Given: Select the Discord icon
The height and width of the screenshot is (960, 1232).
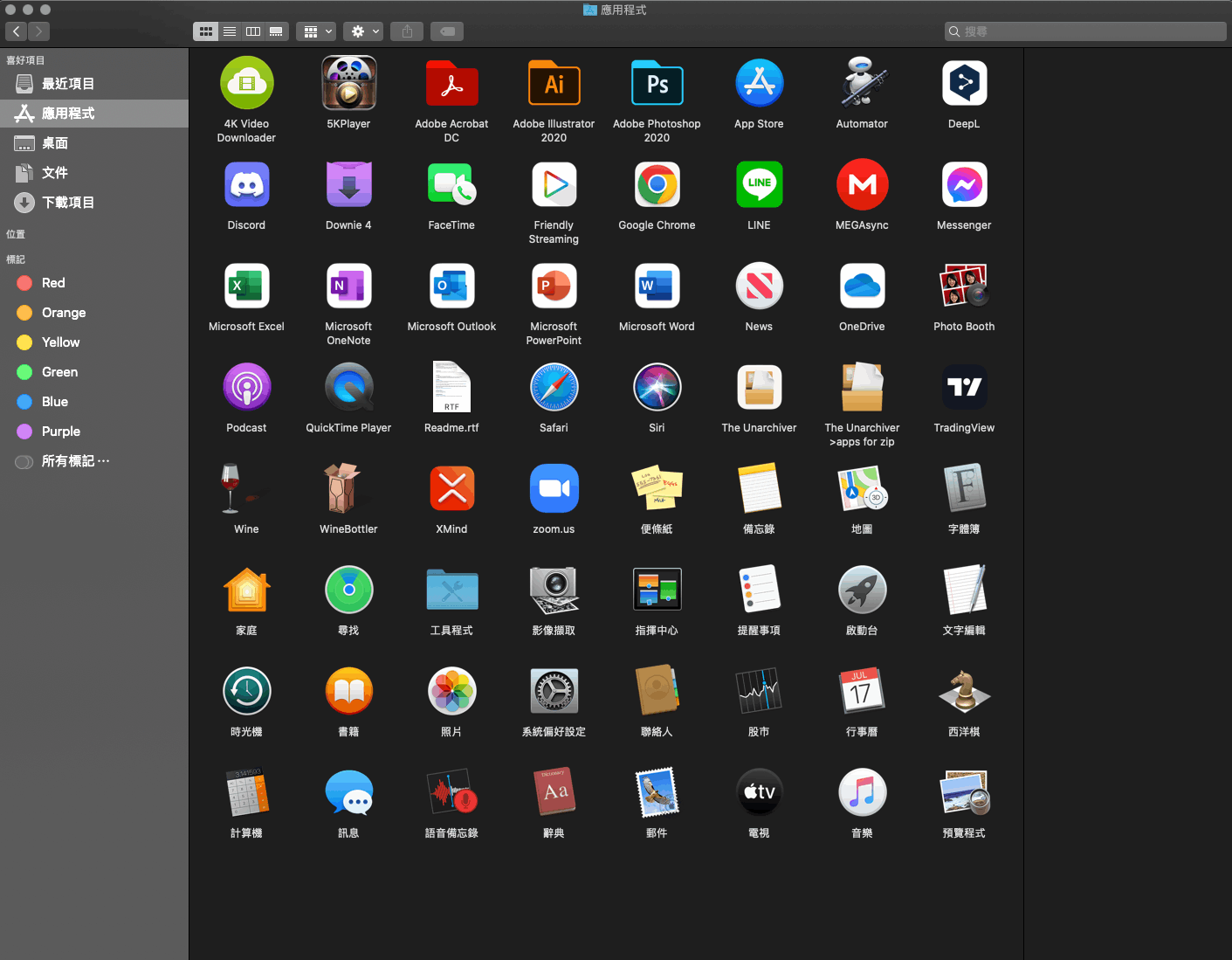Looking at the screenshot, I should coord(246,184).
